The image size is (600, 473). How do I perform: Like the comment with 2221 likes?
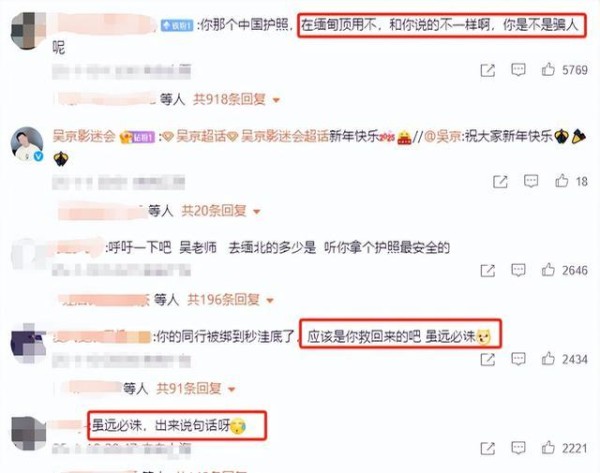coord(548,447)
